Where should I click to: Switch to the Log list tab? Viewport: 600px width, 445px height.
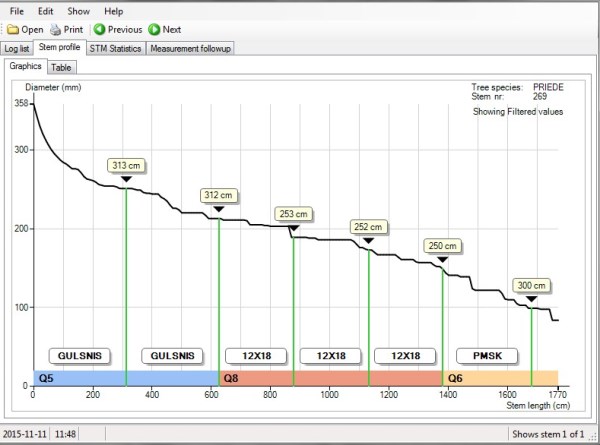17,48
